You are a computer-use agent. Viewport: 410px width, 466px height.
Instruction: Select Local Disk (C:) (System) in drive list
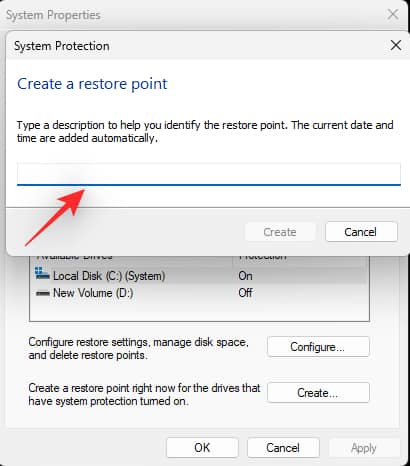(x=109, y=276)
